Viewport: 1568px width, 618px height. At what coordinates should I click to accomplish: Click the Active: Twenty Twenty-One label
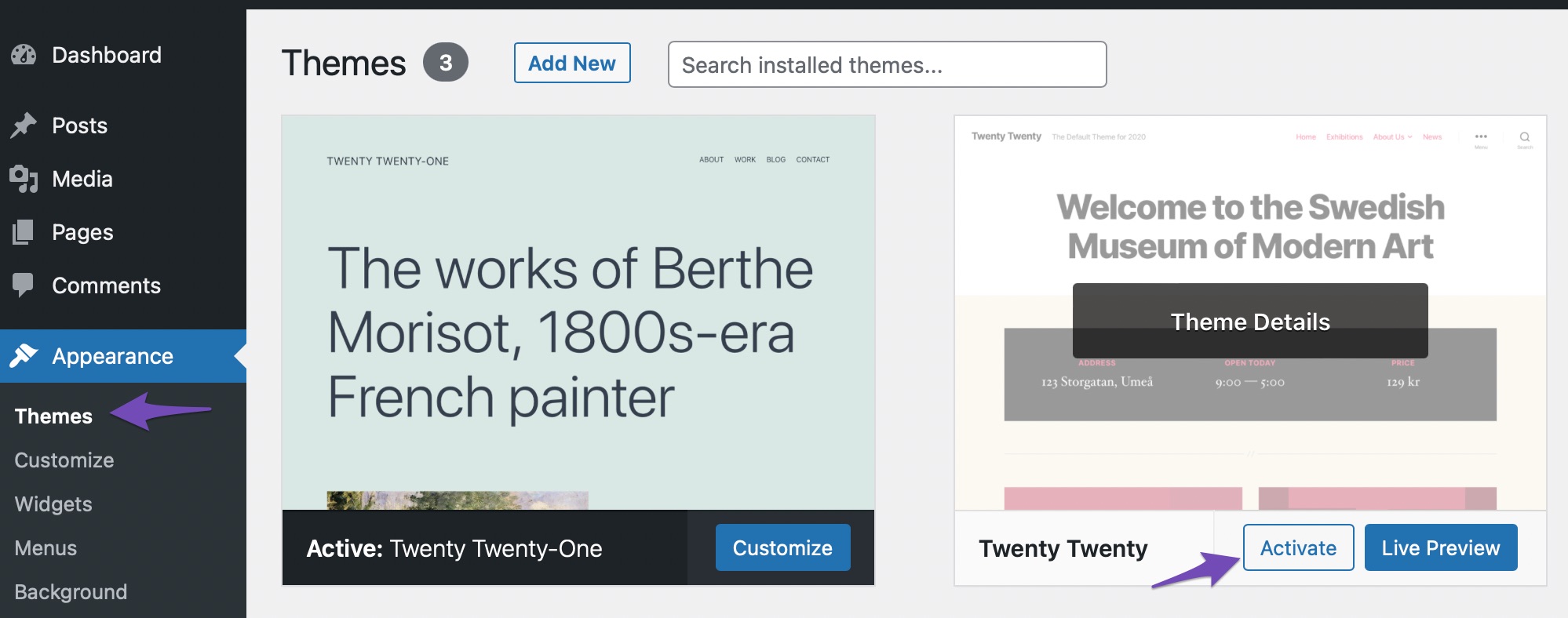click(454, 548)
